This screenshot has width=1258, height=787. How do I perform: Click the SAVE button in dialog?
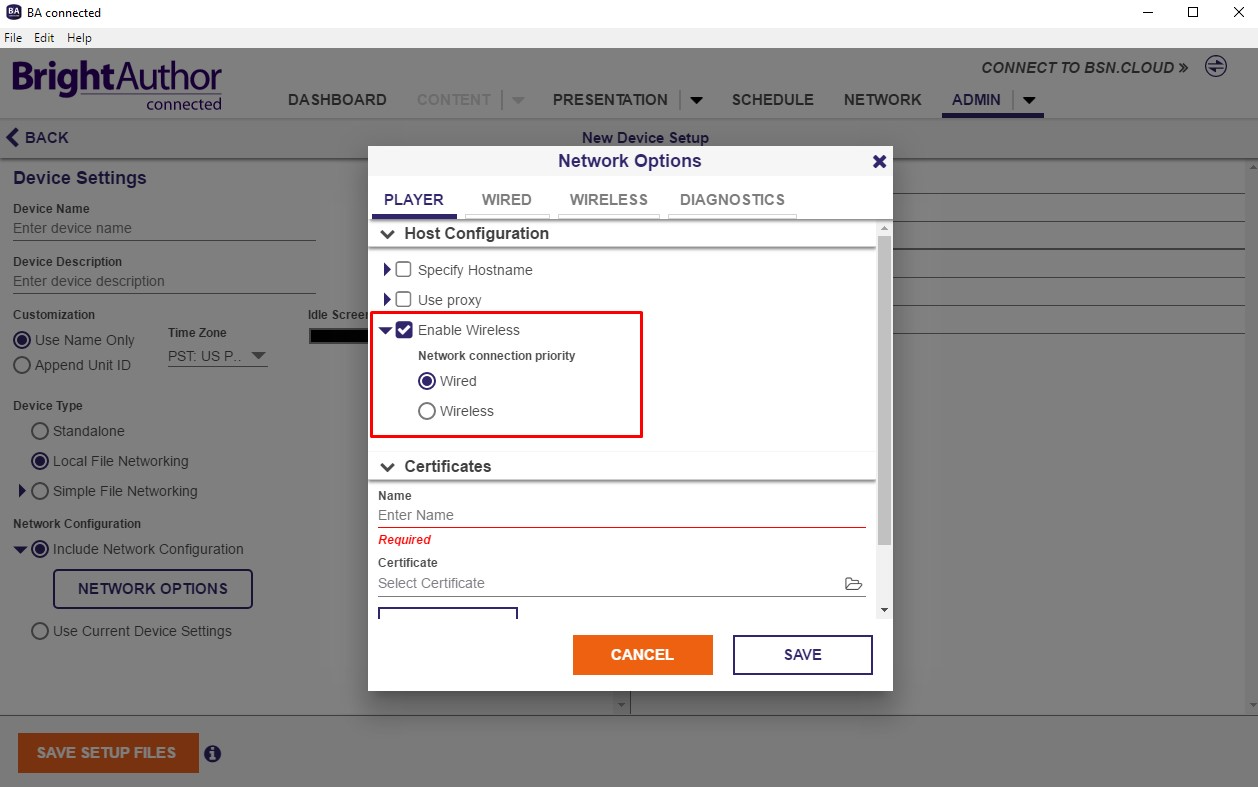(803, 655)
